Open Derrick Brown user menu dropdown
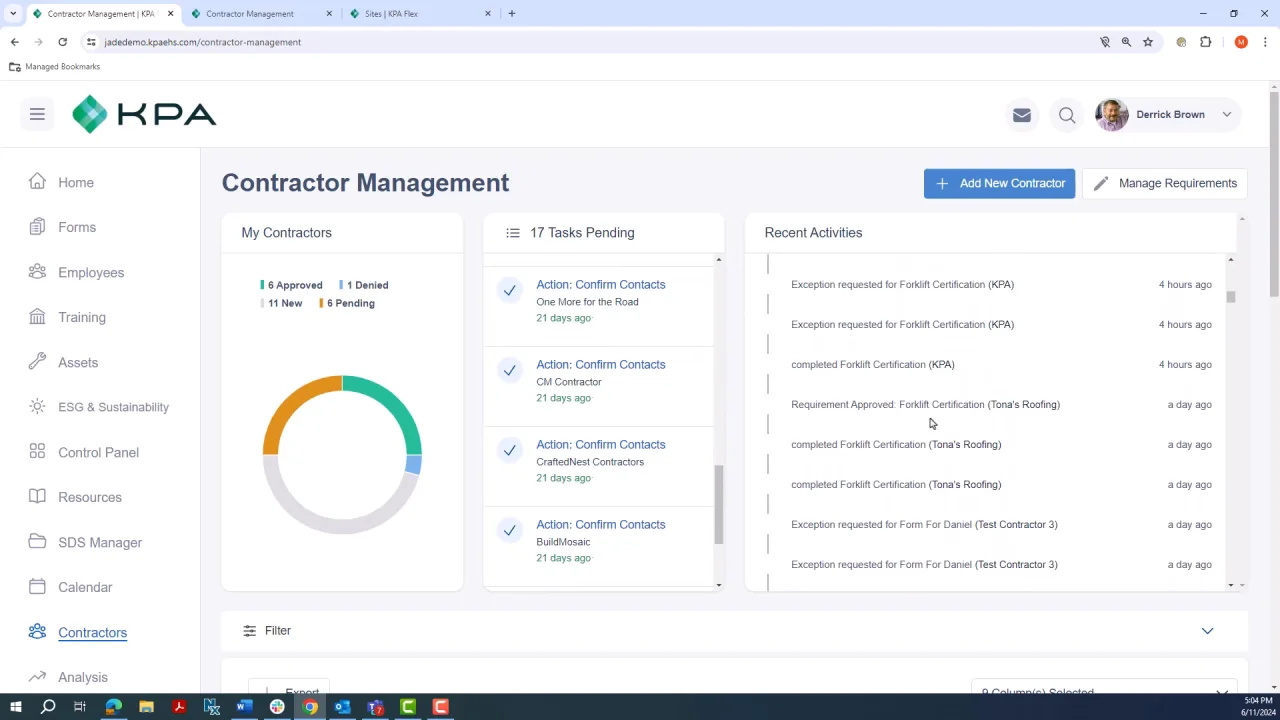The image size is (1280, 720). 1226,115
